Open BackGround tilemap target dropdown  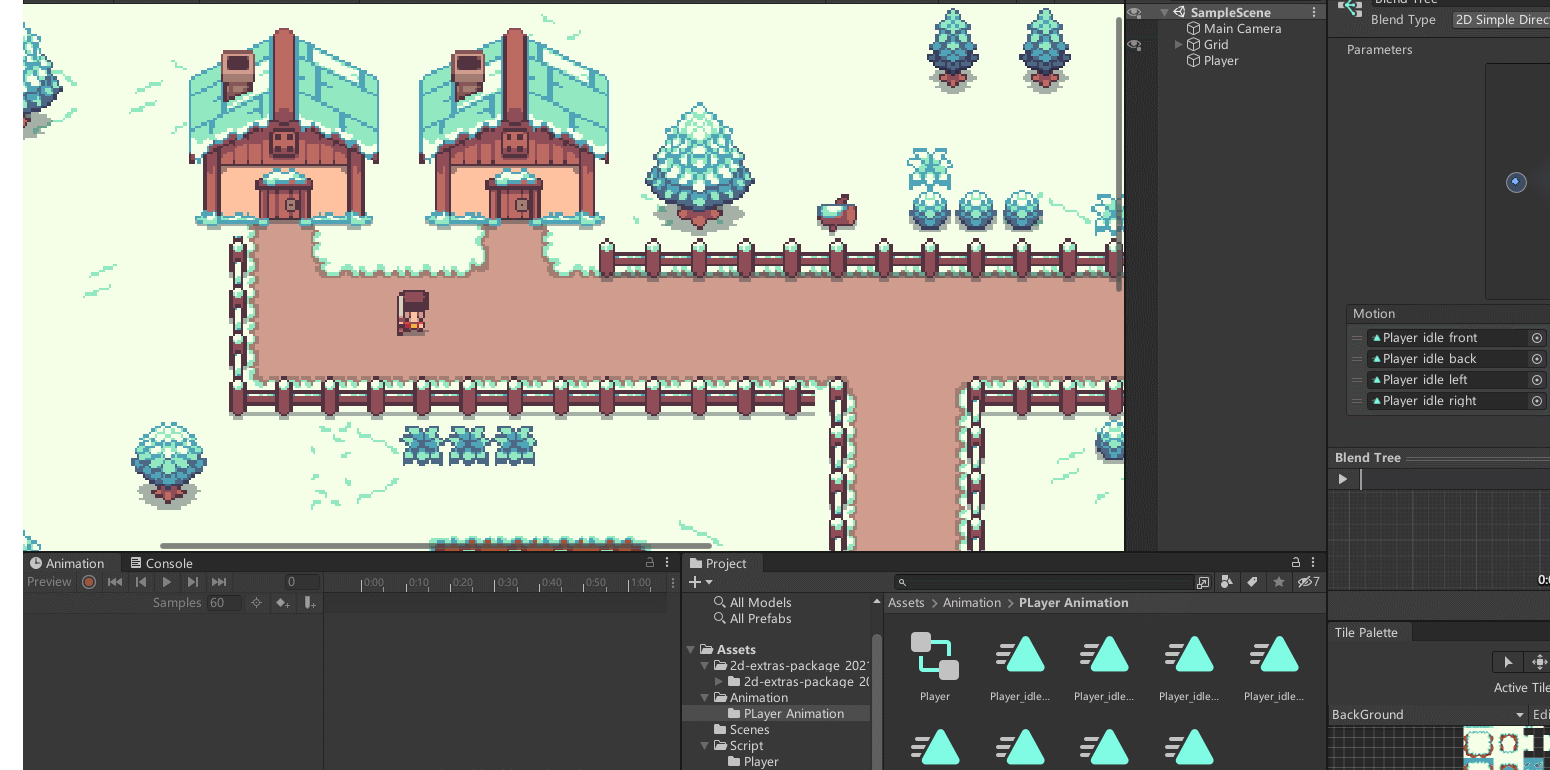click(1428, 714)
